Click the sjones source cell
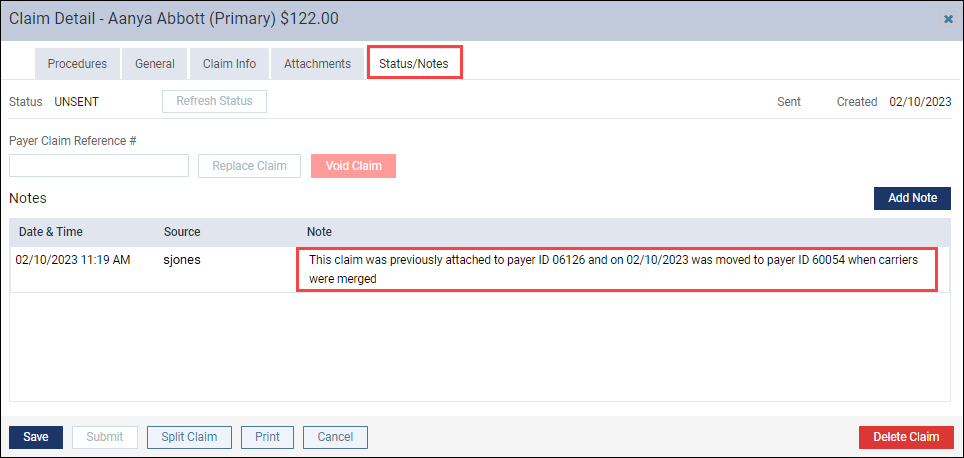 click(x=182, y=260)
